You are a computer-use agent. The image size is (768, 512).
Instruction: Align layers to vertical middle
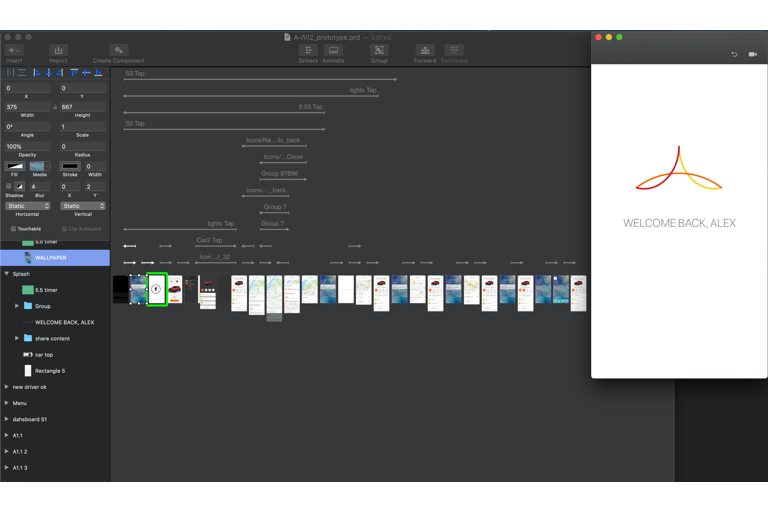(86, 73)
